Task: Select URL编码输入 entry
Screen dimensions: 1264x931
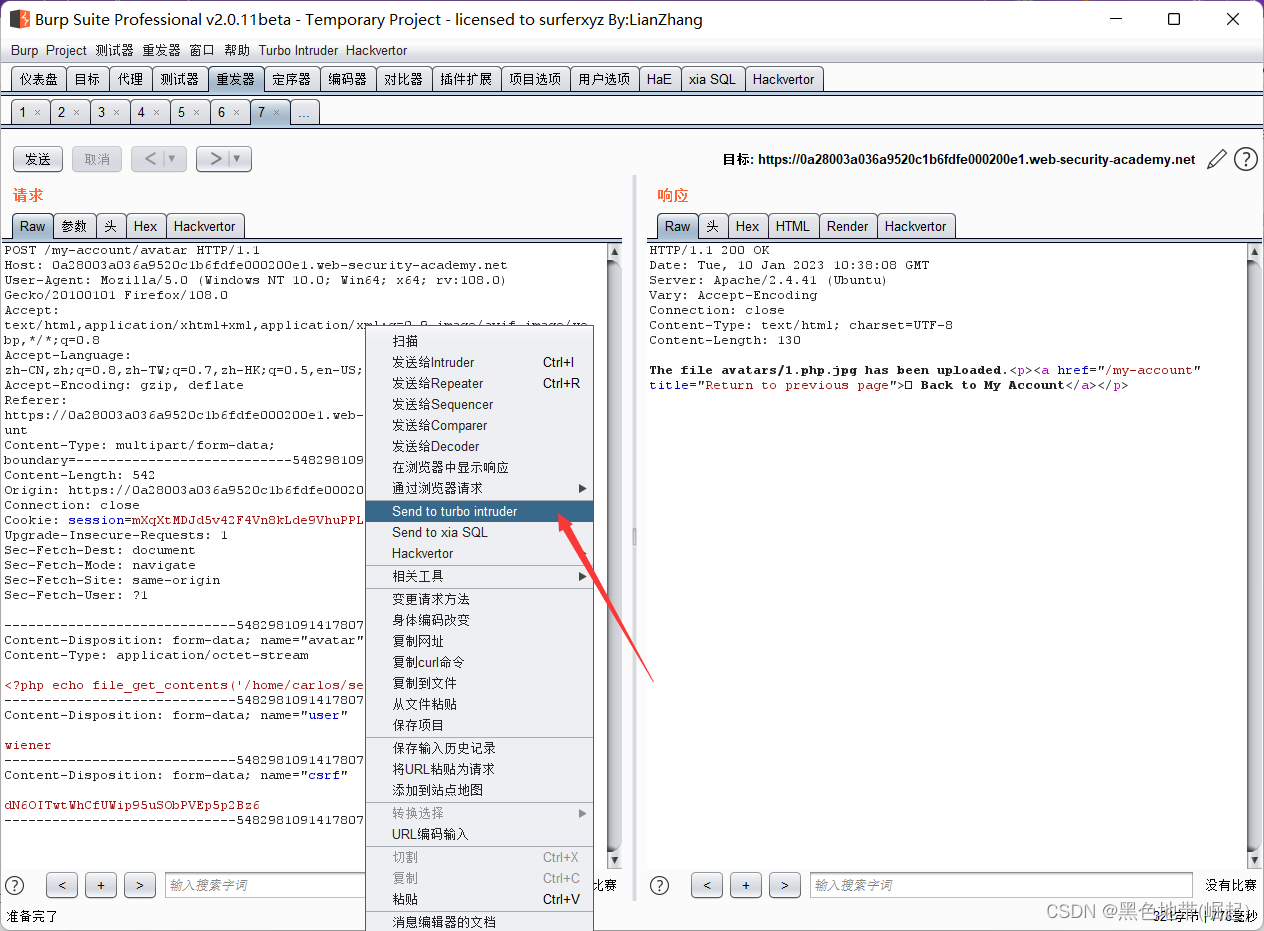Action: (x=479, y=834)
